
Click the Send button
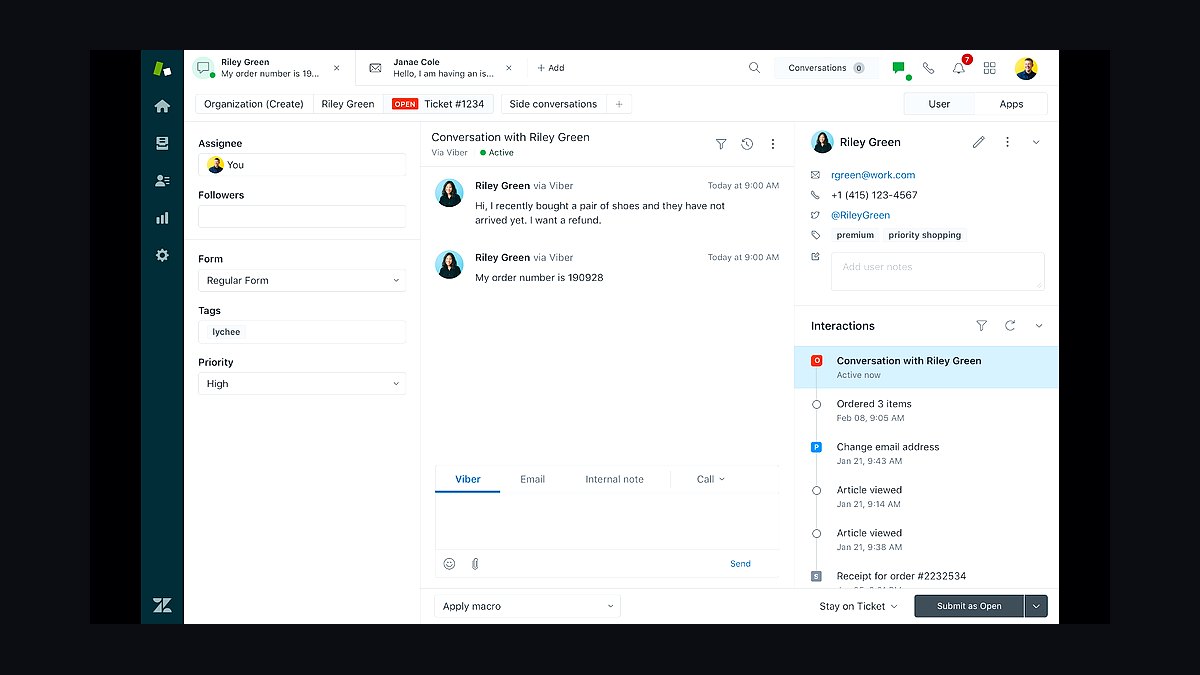click(740, 564)
